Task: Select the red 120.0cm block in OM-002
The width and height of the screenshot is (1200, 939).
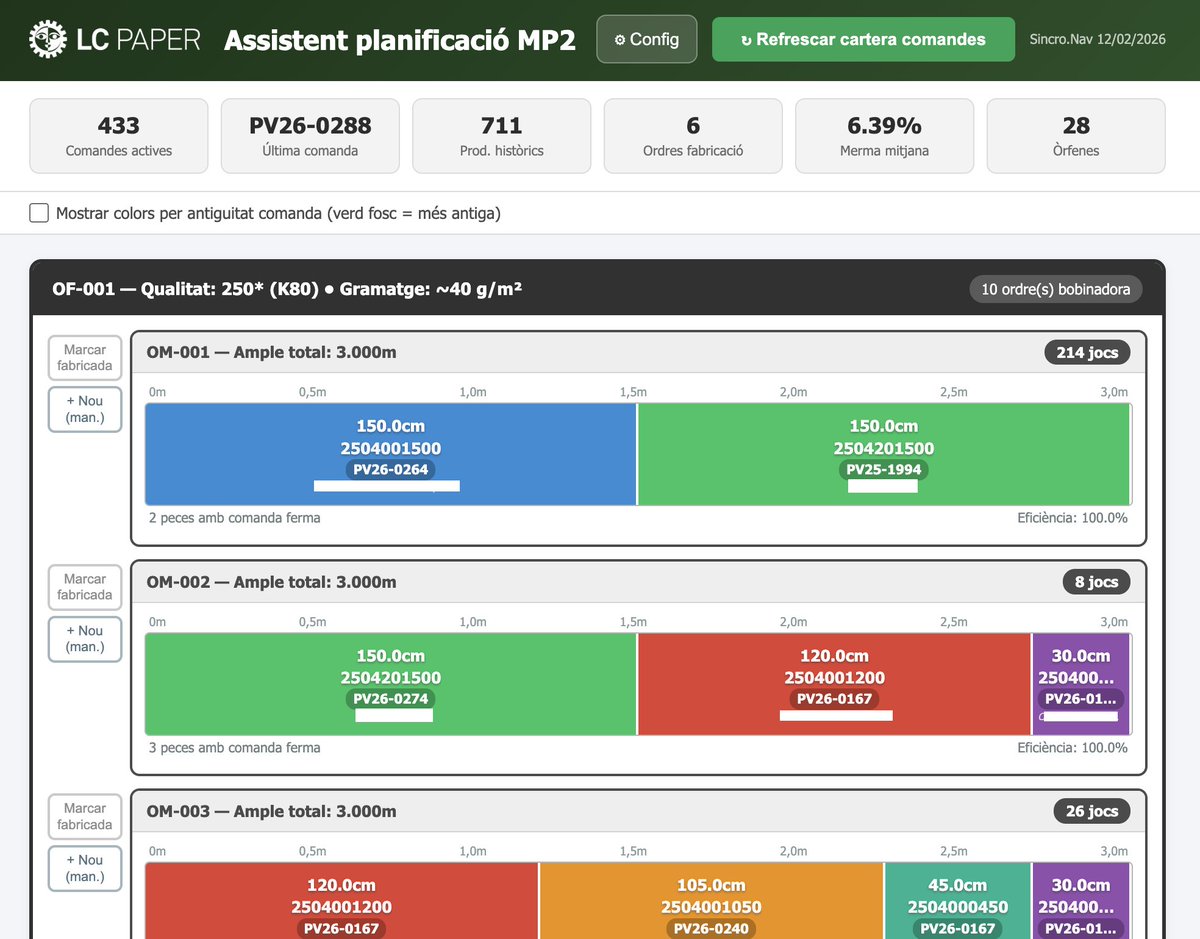Action: [834, 684]
